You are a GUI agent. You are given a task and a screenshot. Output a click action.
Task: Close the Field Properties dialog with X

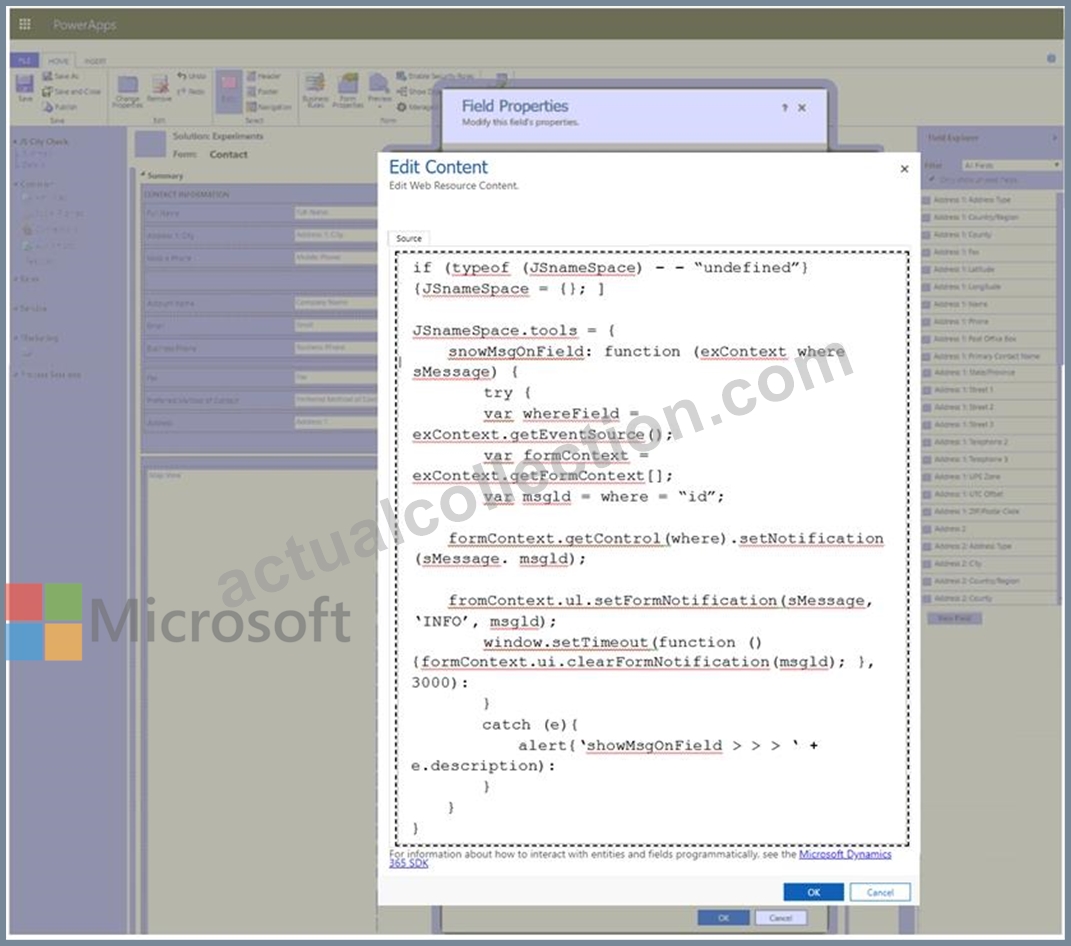(x=802, y=107)
